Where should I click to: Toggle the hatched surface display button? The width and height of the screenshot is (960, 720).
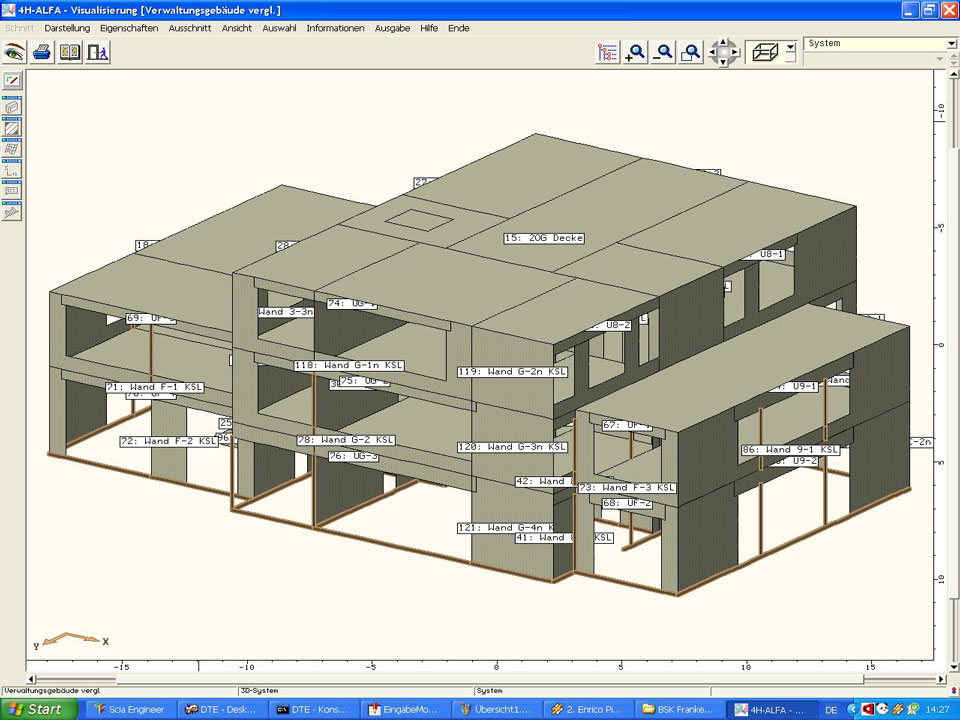click(12, 128)
